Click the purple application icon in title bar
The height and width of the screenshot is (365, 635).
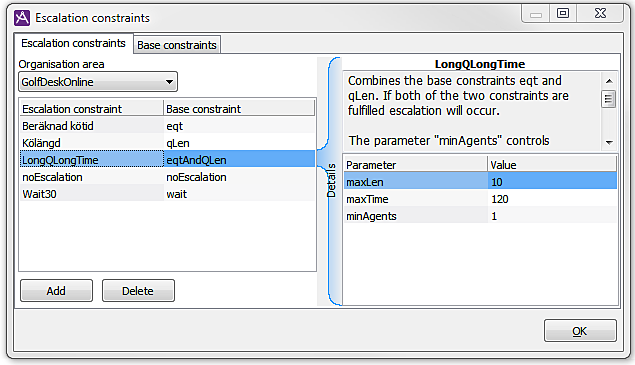click(x=22, y=18)
